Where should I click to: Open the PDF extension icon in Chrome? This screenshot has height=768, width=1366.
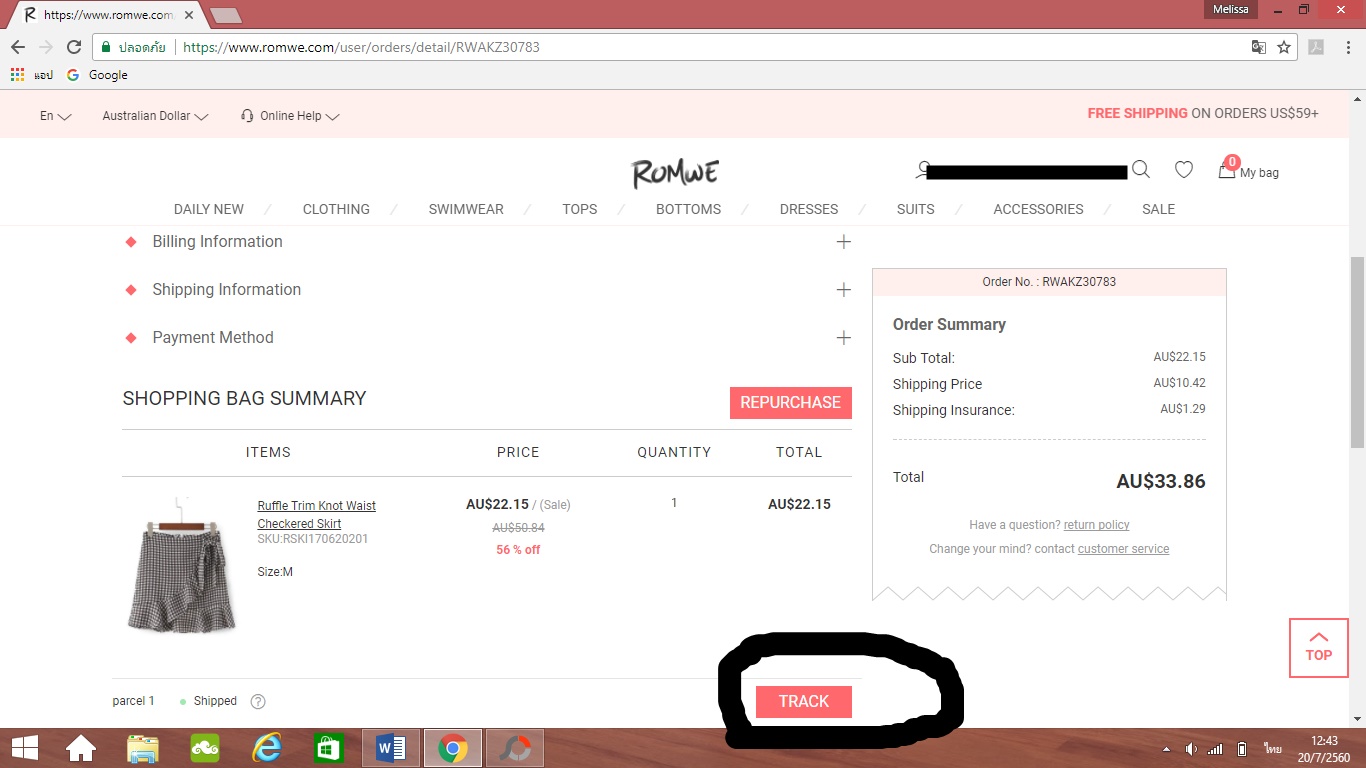point(1317,47)
